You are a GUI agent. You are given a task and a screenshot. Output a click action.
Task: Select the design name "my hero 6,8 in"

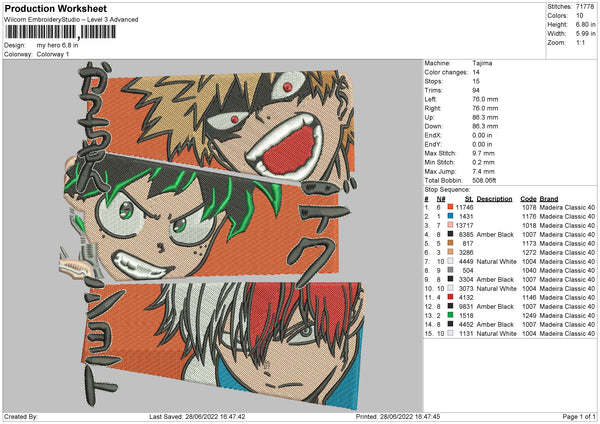pyautogui.click(x=57, y=45)
